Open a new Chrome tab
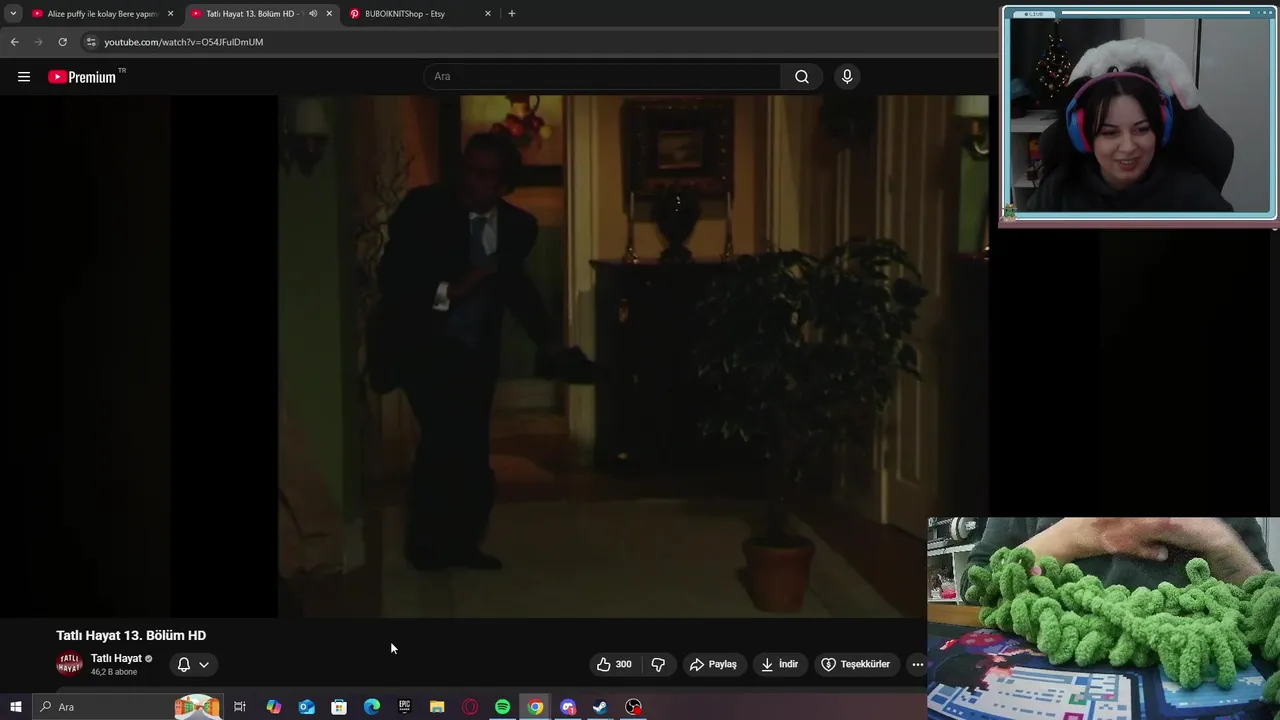Viewport: 1280px width, 720px height. point(512,14)
